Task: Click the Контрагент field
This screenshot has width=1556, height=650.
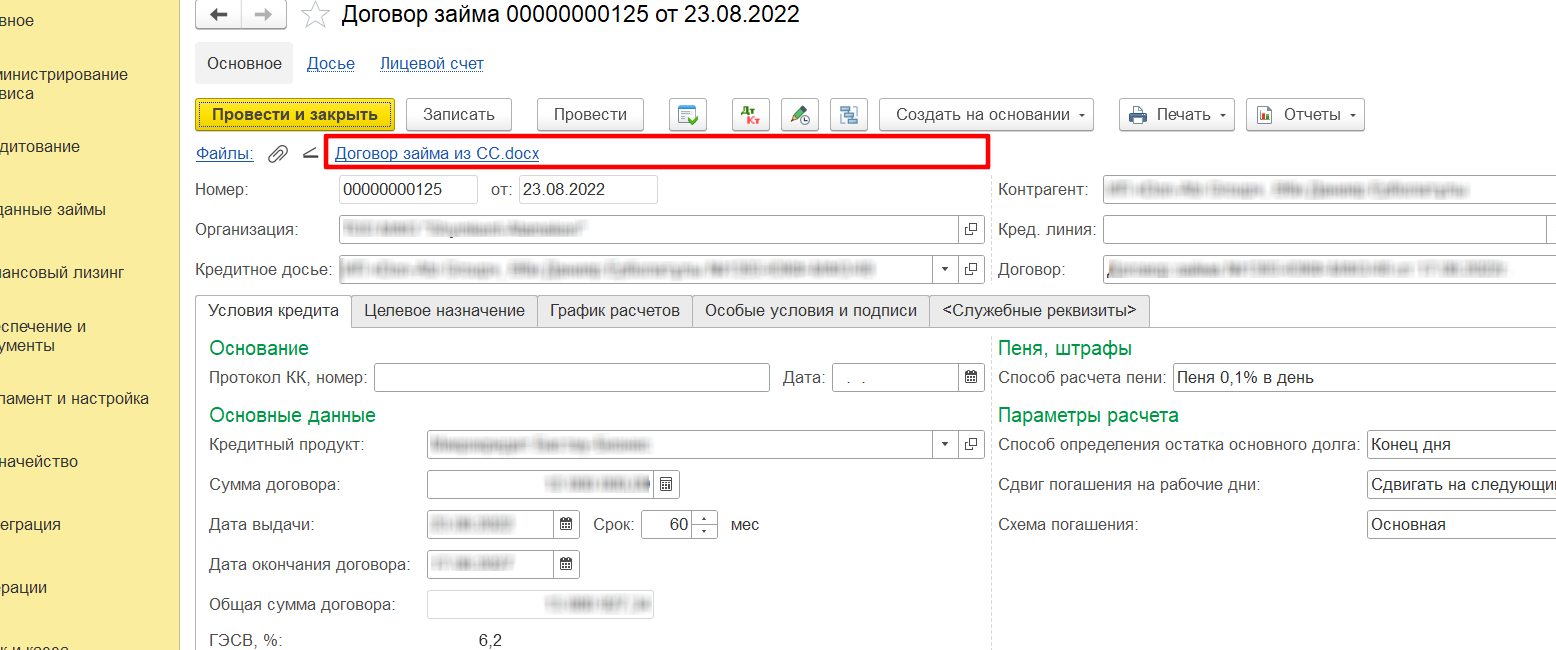Action: coord(1329,189)
